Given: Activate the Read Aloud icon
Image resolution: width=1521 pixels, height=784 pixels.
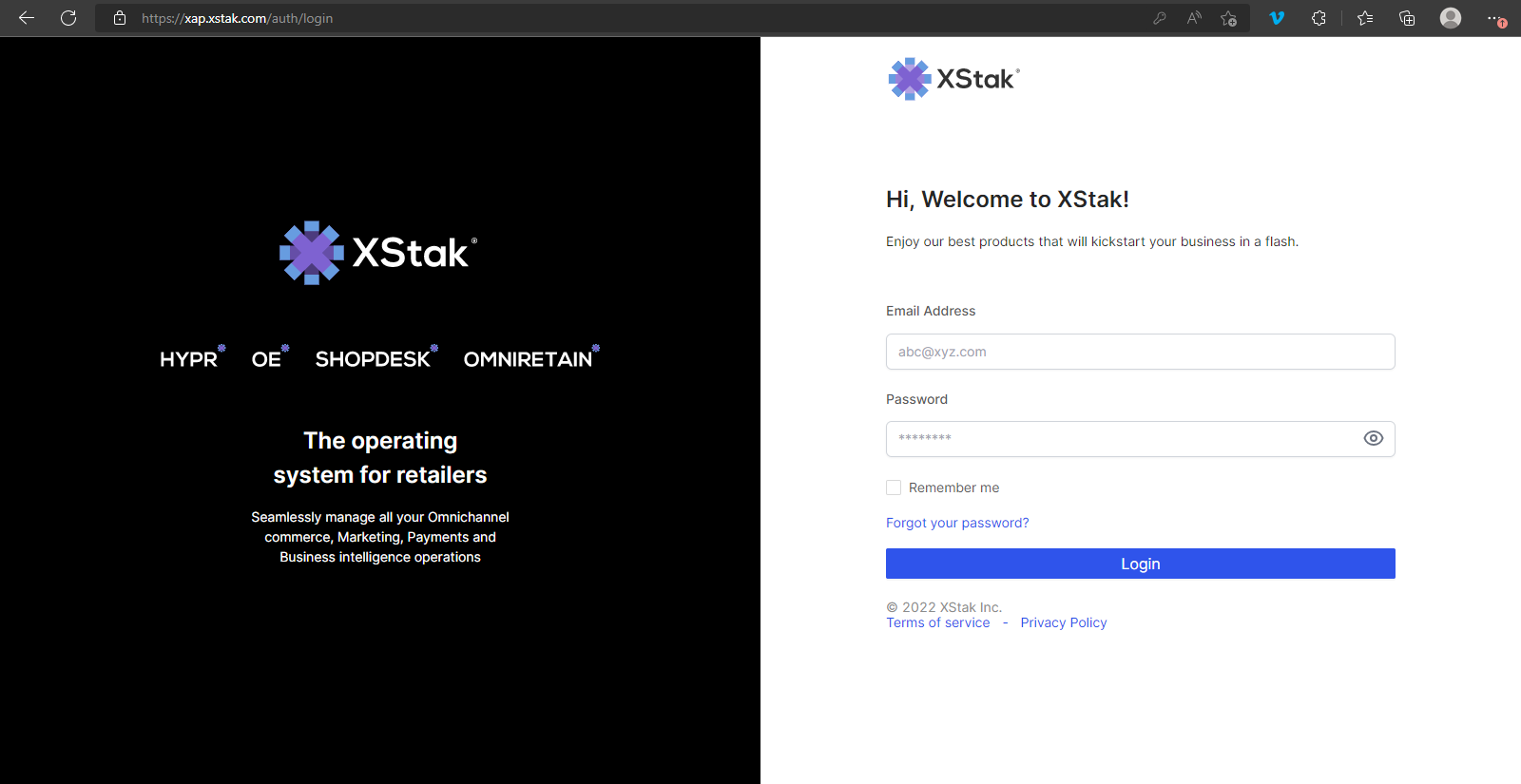Looking at the screenshot, I should [x=1194, y=18].
